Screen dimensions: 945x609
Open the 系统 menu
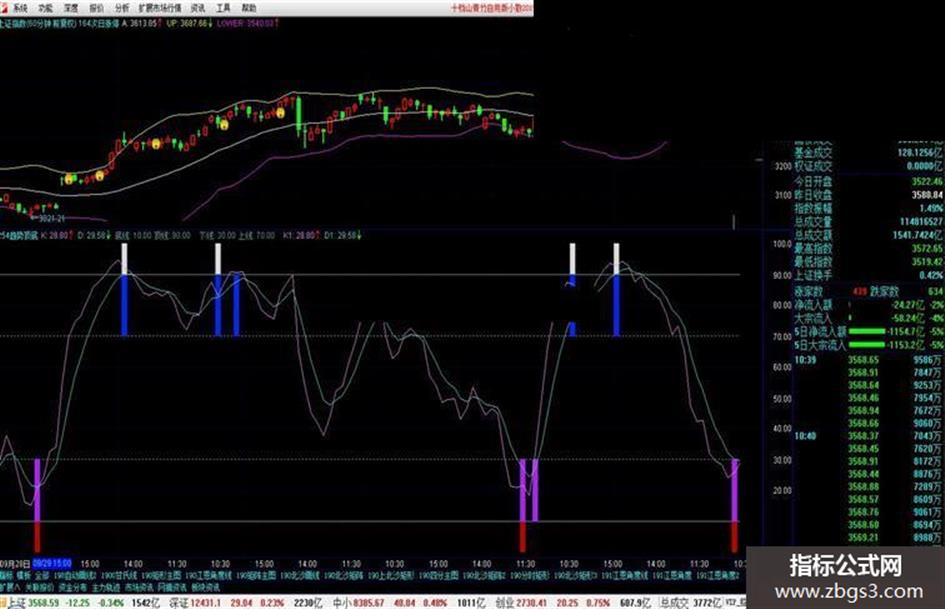coord(20,8)
